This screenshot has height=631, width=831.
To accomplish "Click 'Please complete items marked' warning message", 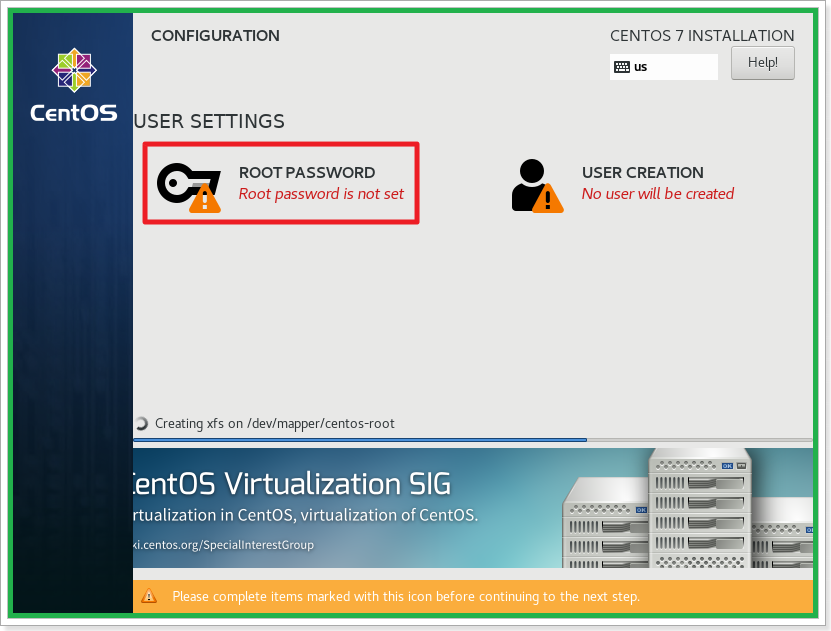I will [x=406, y=597].
